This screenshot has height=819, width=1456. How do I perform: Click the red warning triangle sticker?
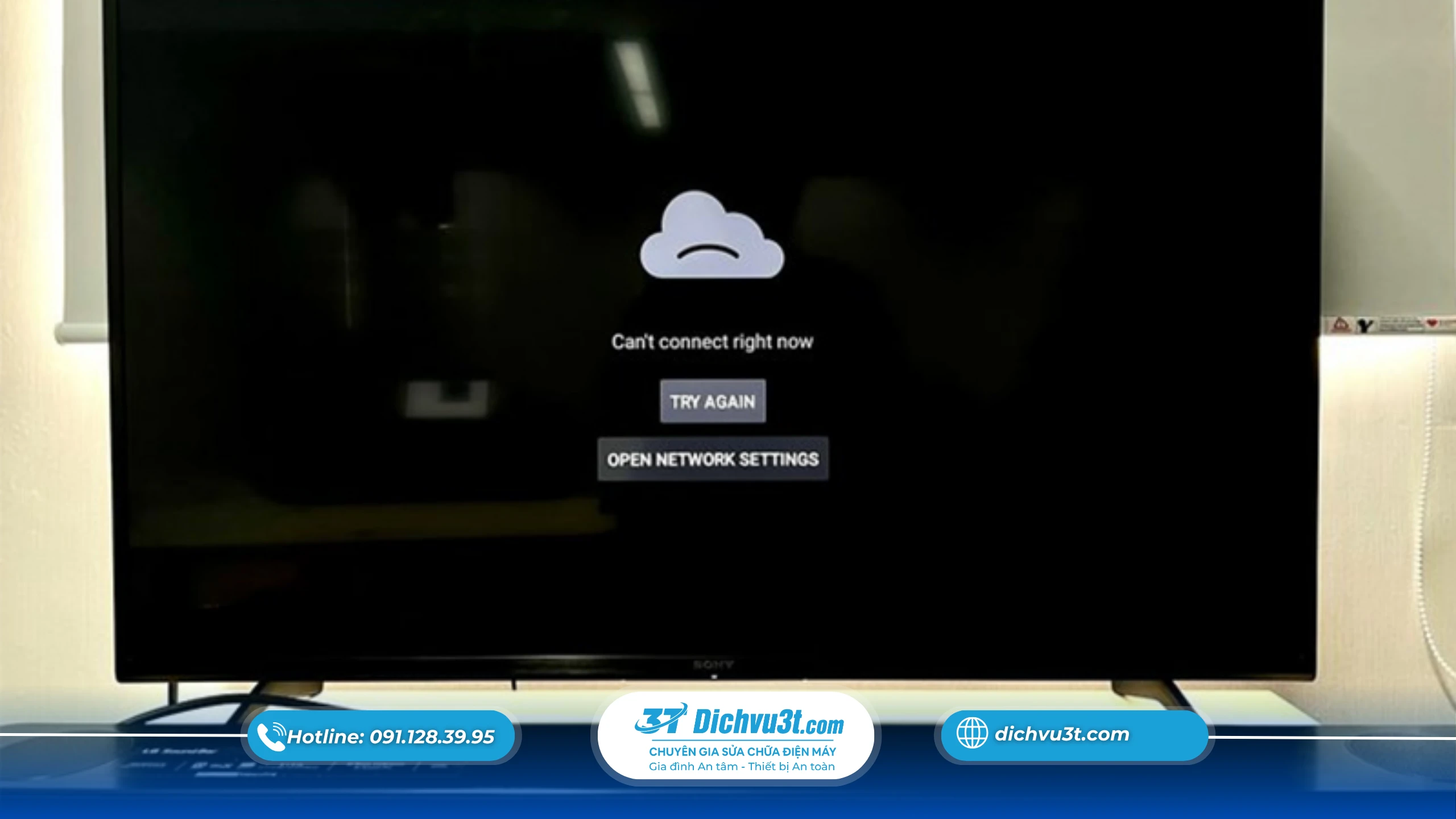1341,325
